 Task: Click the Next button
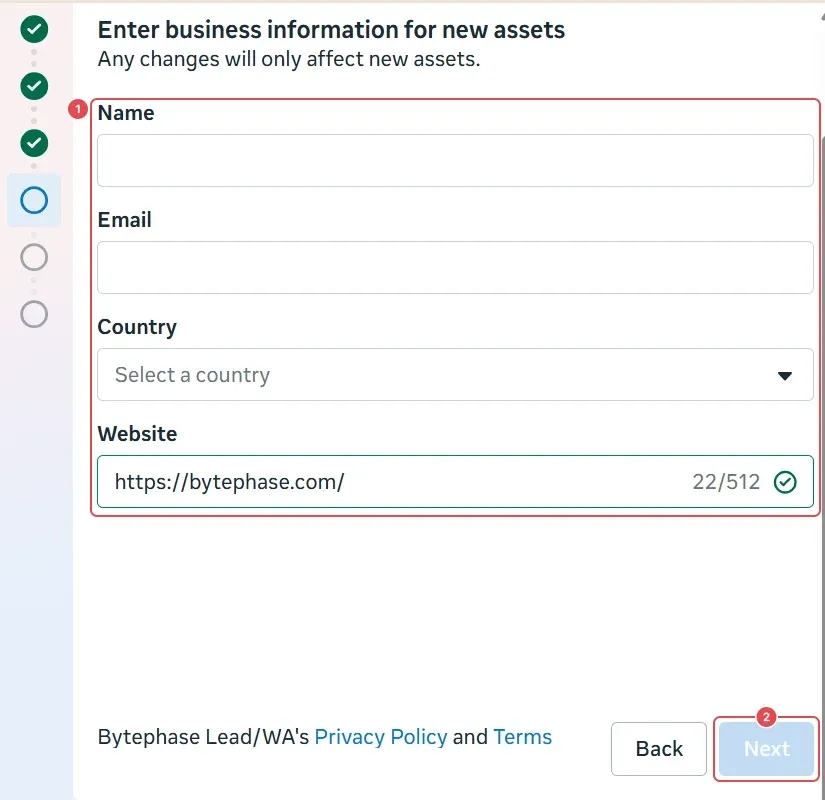click(767, 748)
